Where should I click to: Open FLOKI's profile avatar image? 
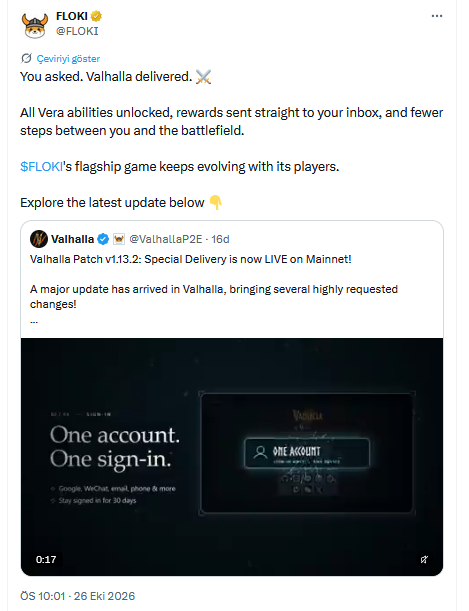point(35,24)
